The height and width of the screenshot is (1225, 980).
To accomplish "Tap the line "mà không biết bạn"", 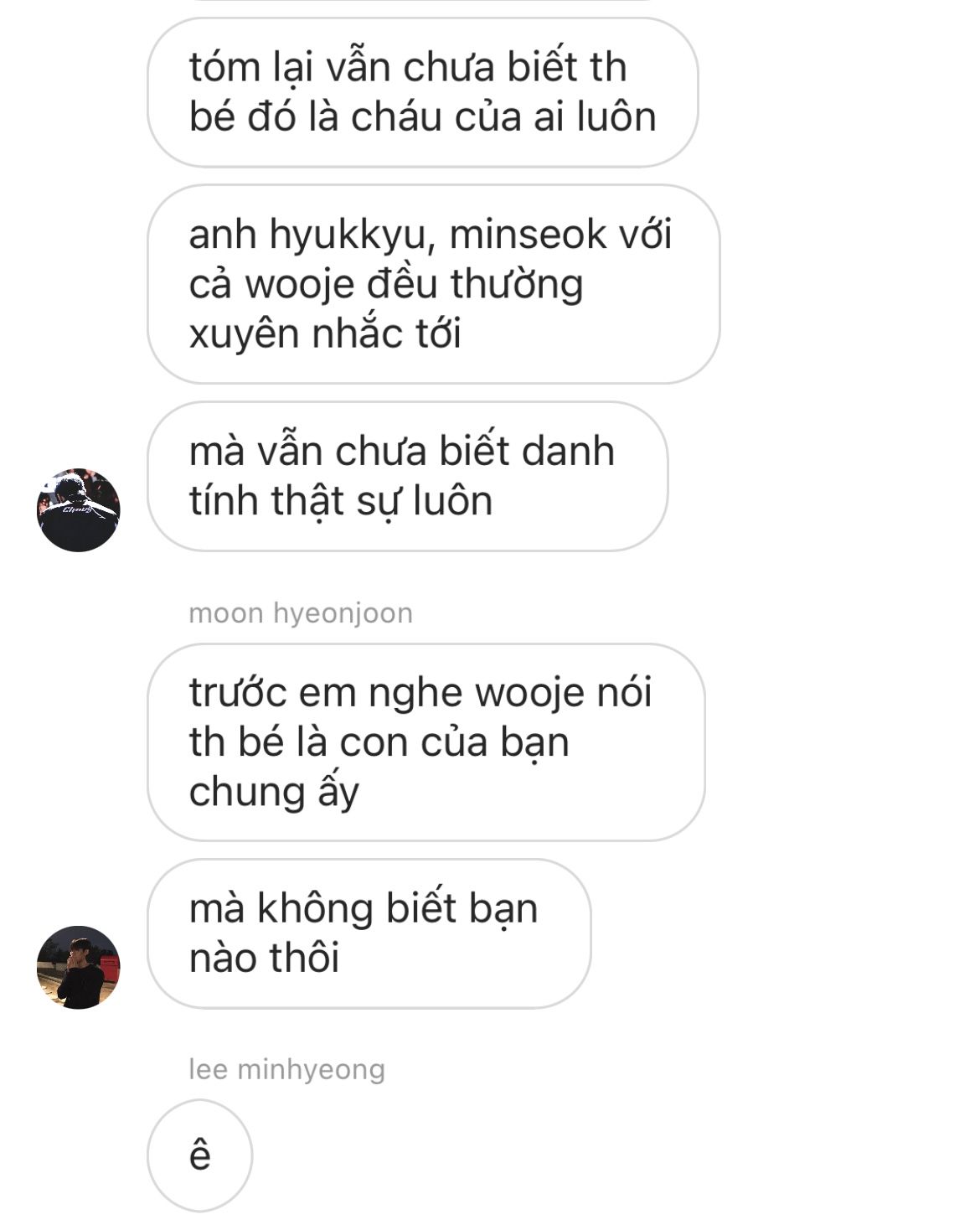I will tap(364, 908).
